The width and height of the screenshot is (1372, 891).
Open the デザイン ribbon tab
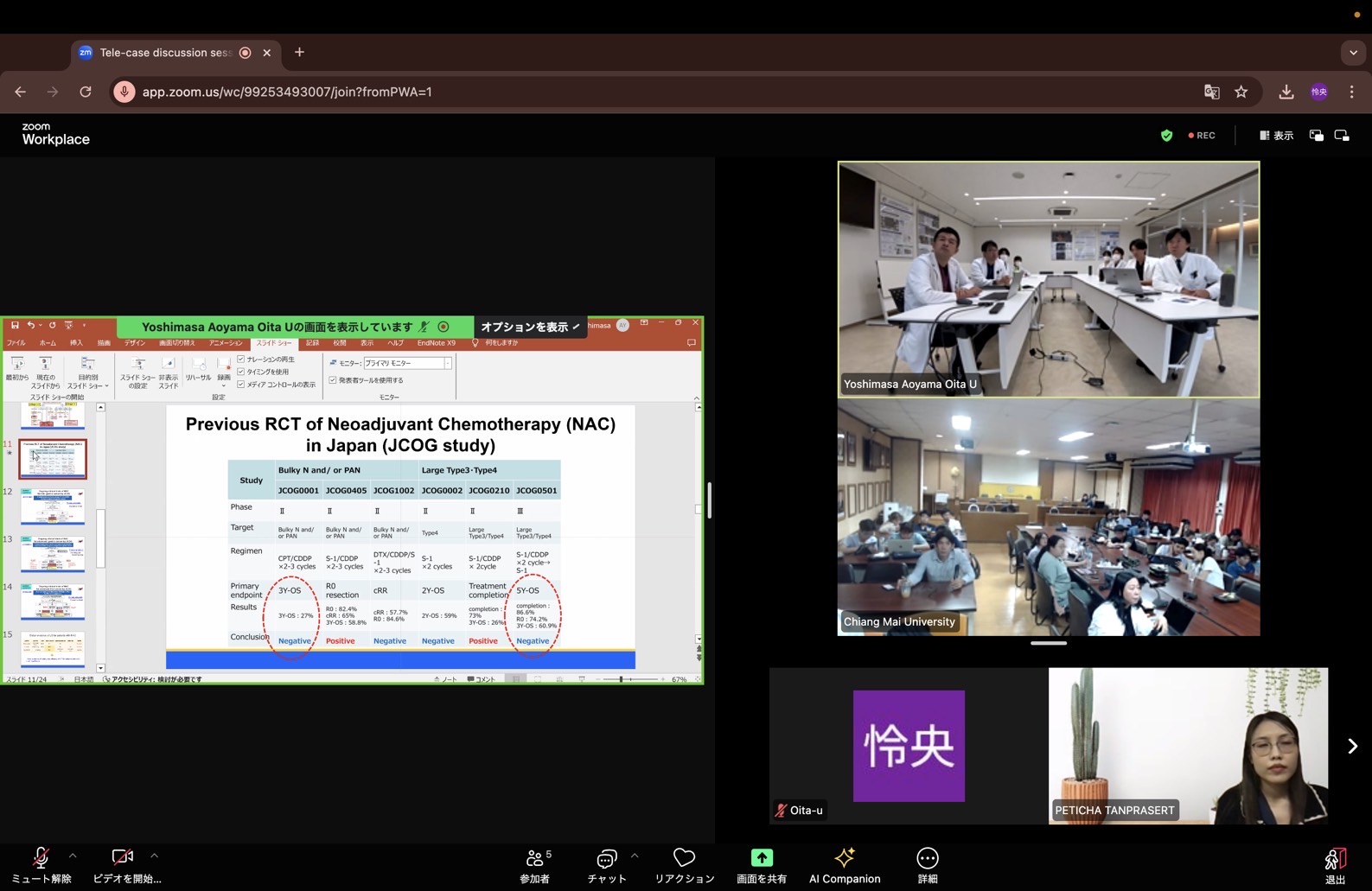(135, 343)
